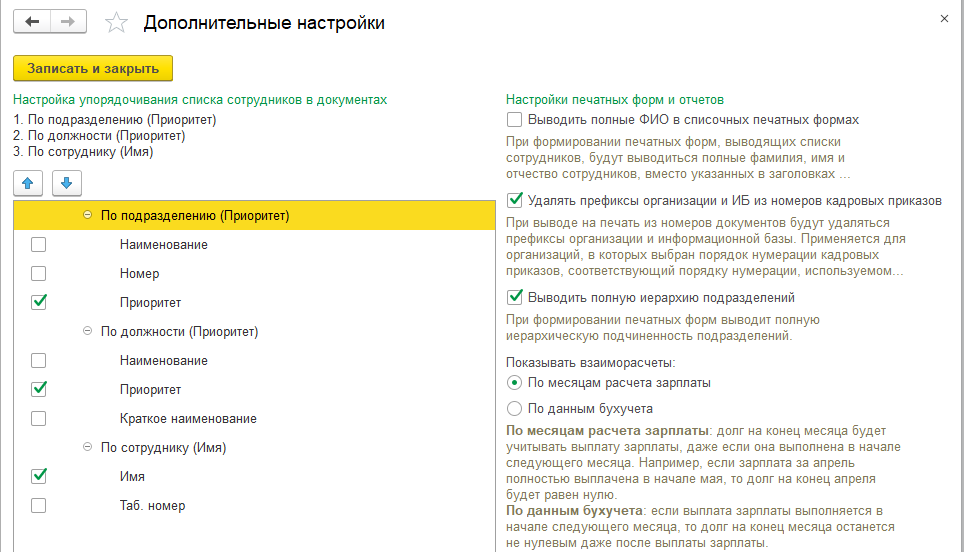Add page to favorites with star icon
The image size is (964, 552).
tap(116, 23)
